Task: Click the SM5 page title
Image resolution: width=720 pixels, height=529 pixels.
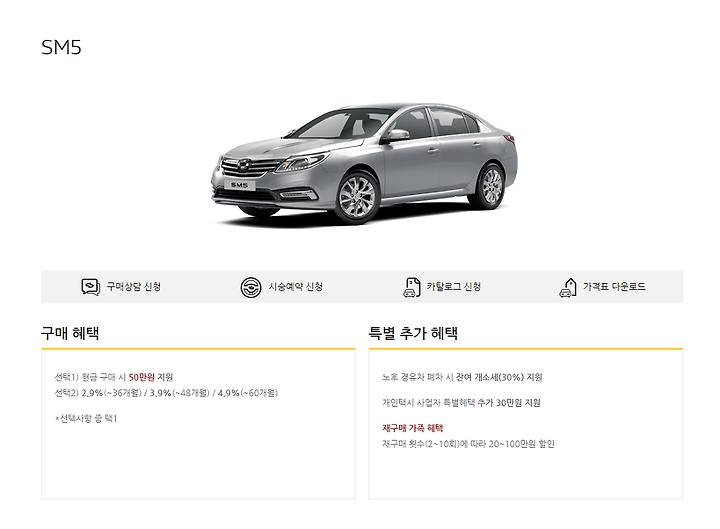Action: tap(61, 47)
